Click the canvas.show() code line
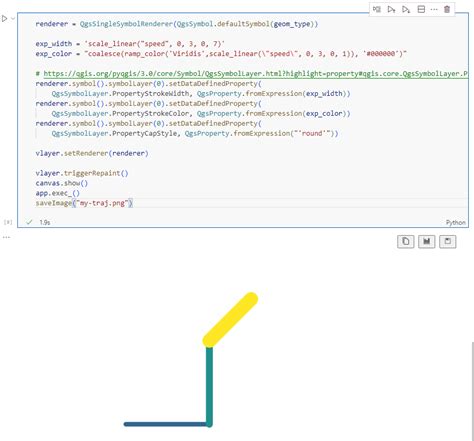The height and width of the screenshot is (441, 474). click(x=62, y=183)
